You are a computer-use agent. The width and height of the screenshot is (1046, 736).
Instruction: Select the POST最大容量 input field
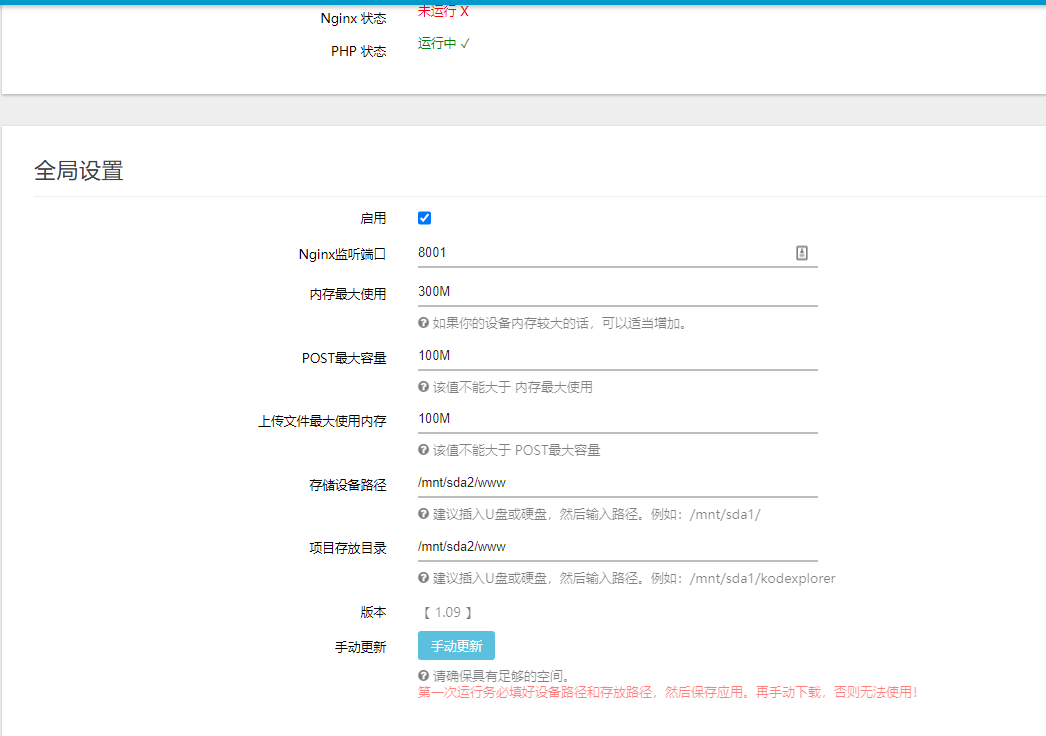tap(617, 355)
